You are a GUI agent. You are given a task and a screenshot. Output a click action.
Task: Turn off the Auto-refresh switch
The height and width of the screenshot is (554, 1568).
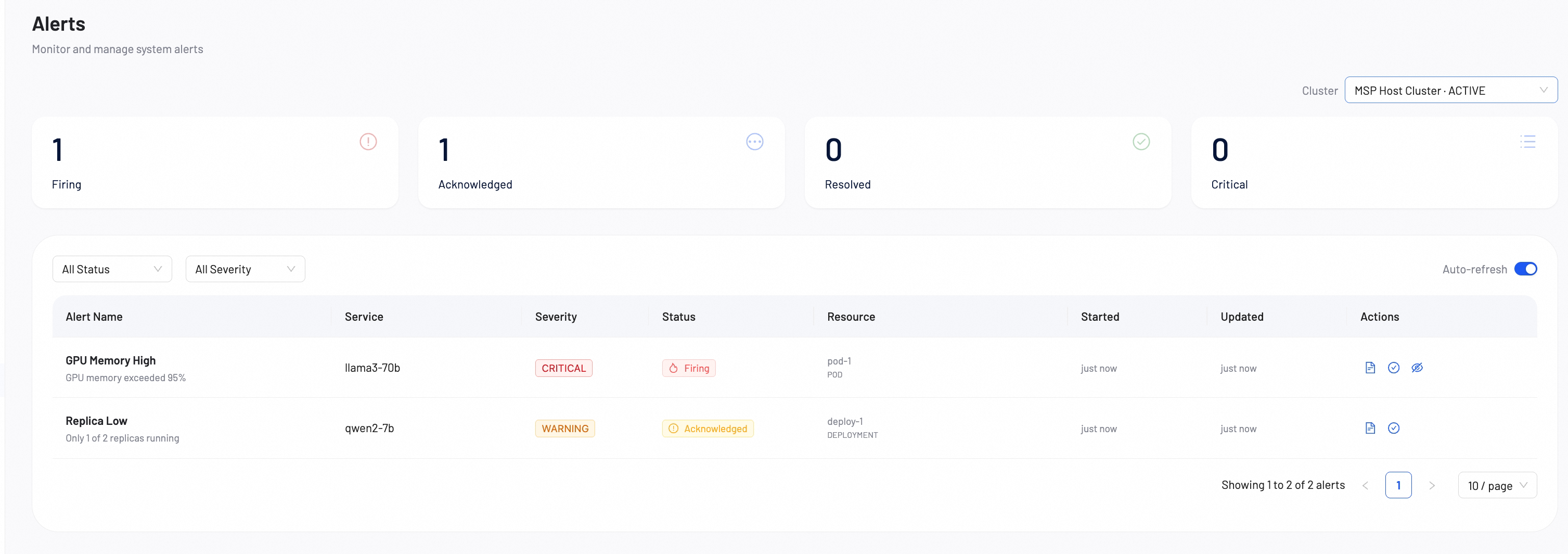pyautogui.click(x=1525, y=269)
